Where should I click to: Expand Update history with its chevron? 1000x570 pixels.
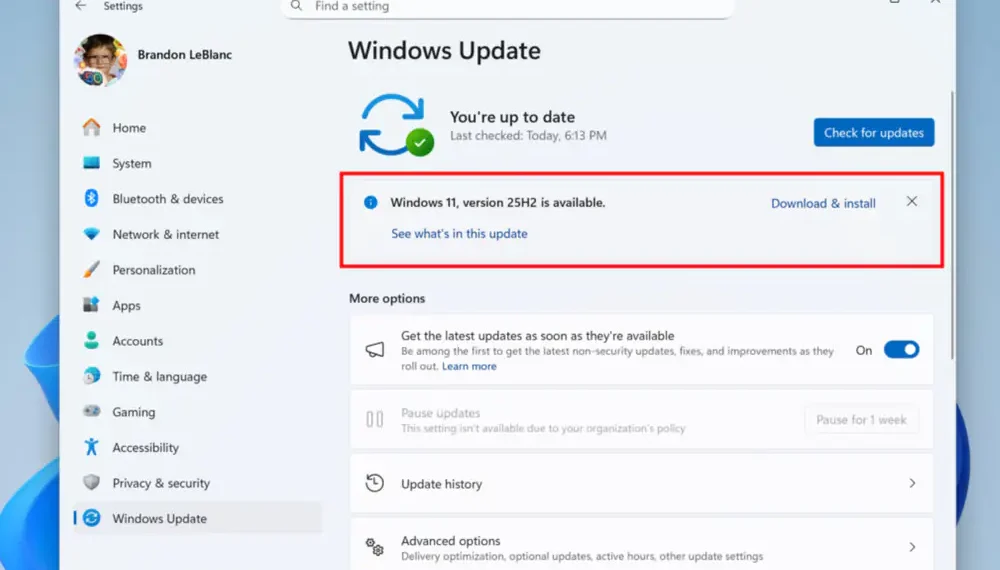pos(911,483)
